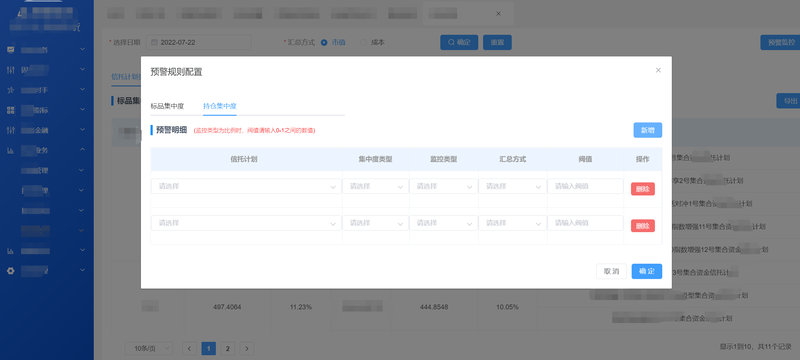Click the 显示1到10 record count text
Image resolution: width=800 pixels, height=360 pixels.
755,347
